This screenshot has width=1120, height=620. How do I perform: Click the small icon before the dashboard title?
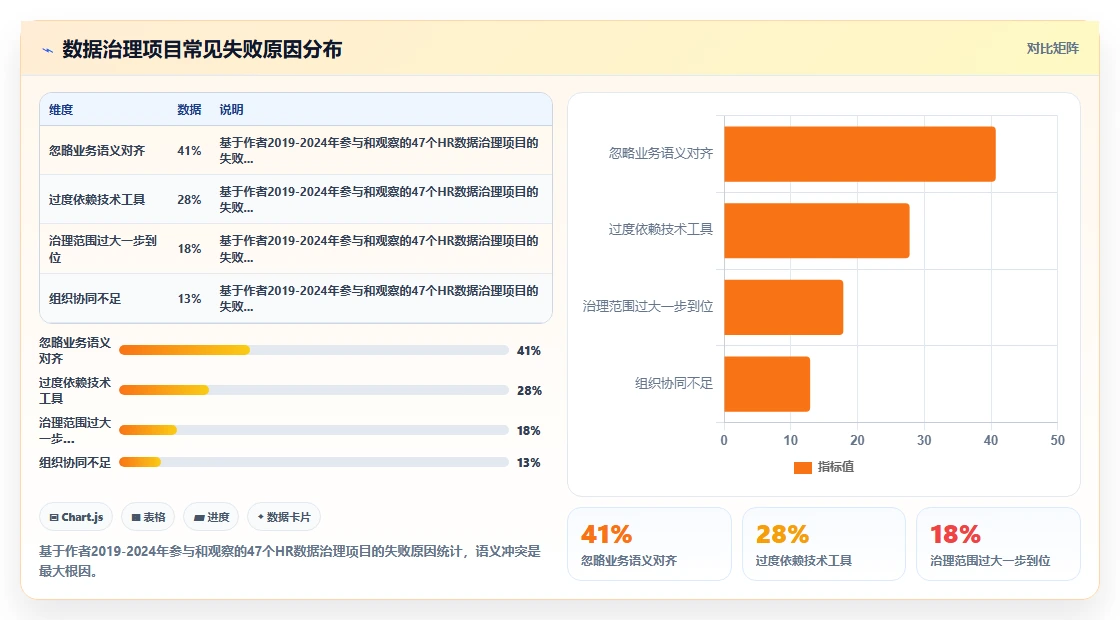coord(47,50)
